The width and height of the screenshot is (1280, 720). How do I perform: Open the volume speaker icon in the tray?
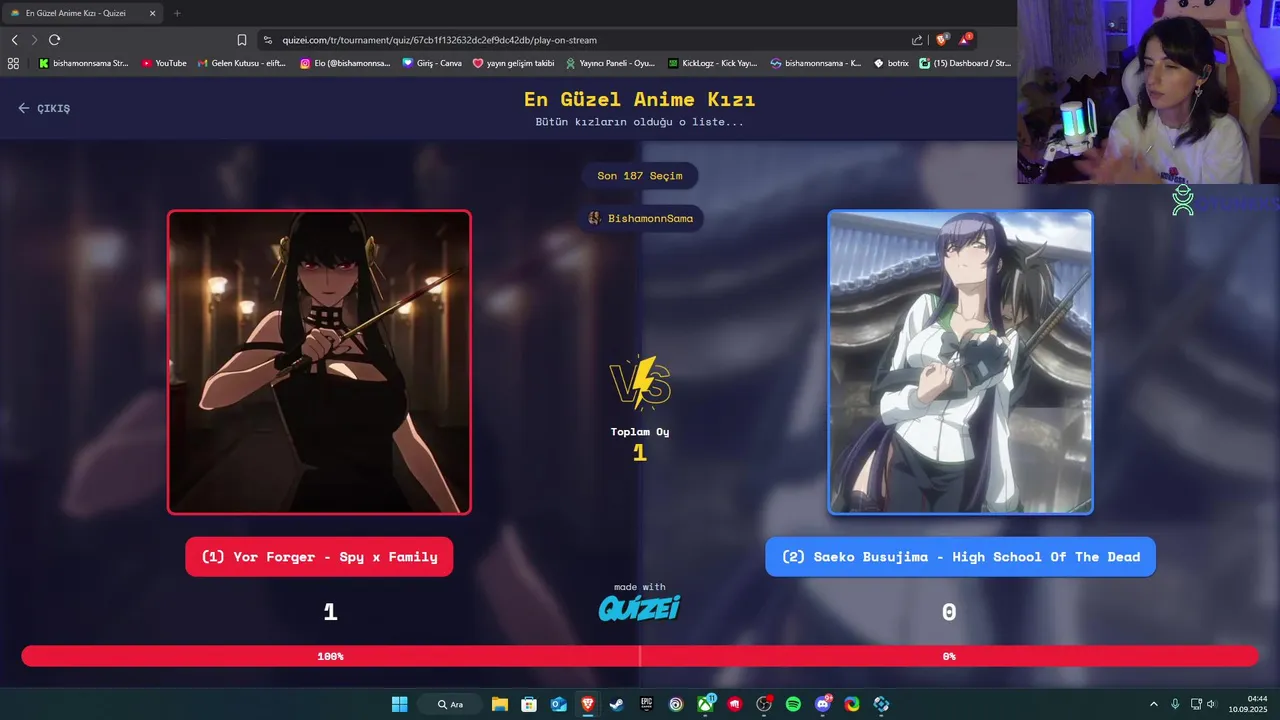click(x=1211, y=704)
